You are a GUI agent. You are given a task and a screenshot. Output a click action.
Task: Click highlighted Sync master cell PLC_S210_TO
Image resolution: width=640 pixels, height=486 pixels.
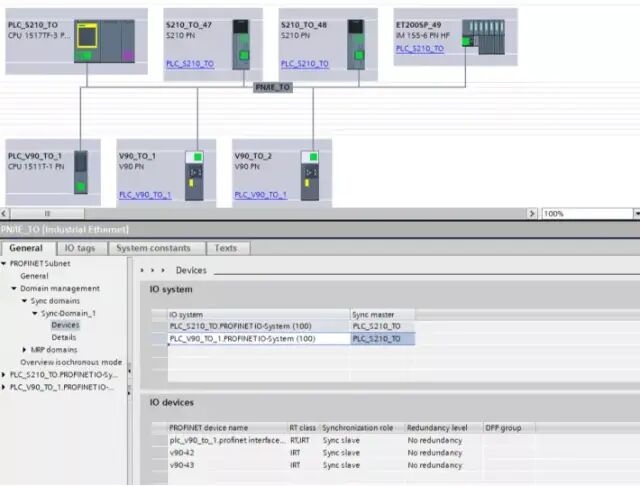tap(382, 339)
